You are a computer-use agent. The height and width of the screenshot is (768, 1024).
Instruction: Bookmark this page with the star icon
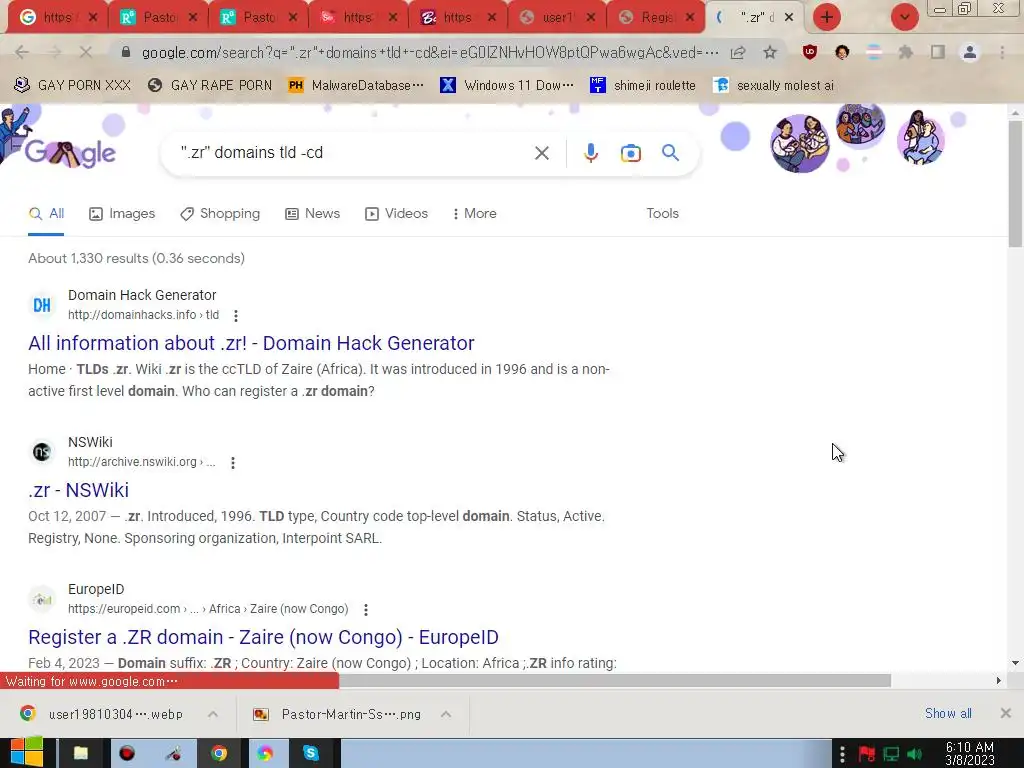point(770,52)
